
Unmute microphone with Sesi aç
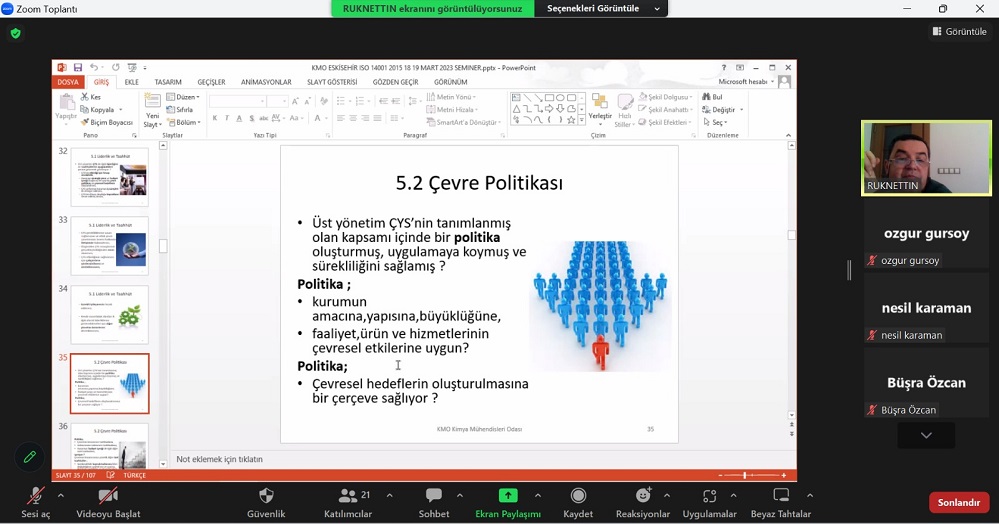(x=36, y=496)
